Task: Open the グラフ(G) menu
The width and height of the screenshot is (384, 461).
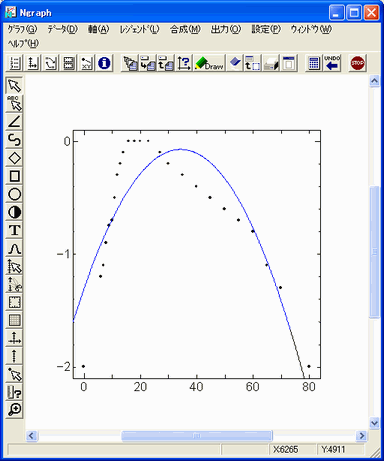Action: pyautogui.click(x=22, y=30)
